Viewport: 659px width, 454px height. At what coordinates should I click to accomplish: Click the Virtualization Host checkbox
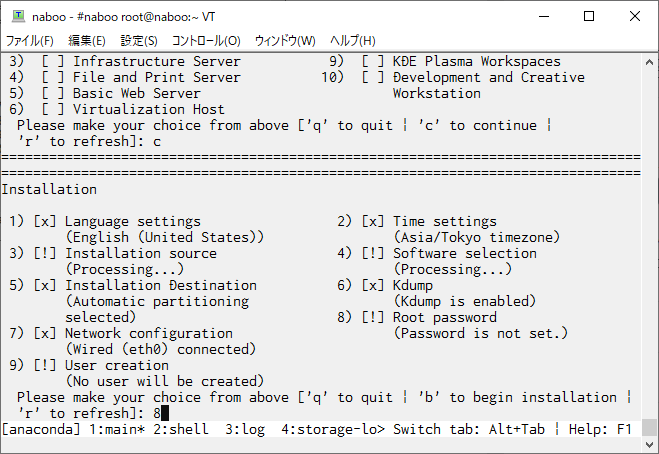[53, 109]
